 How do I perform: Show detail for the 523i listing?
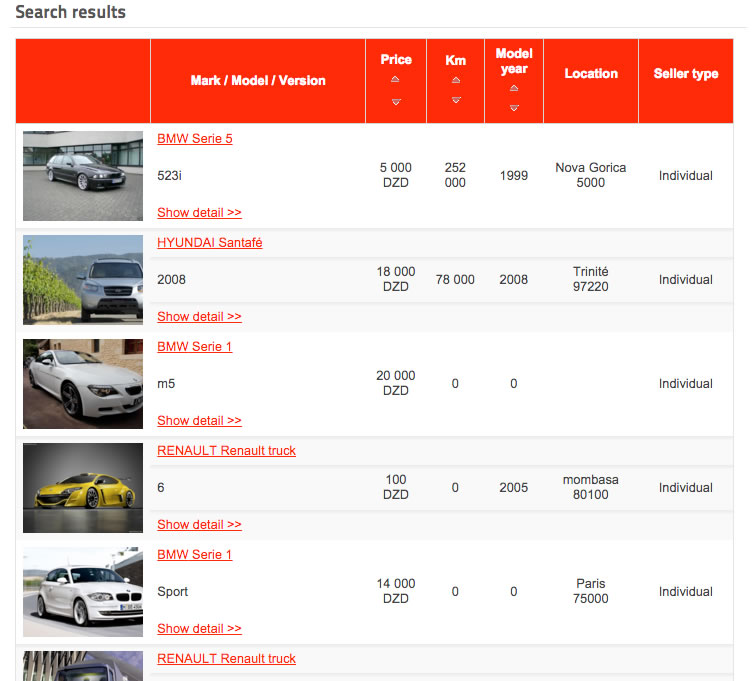point(199,212)
